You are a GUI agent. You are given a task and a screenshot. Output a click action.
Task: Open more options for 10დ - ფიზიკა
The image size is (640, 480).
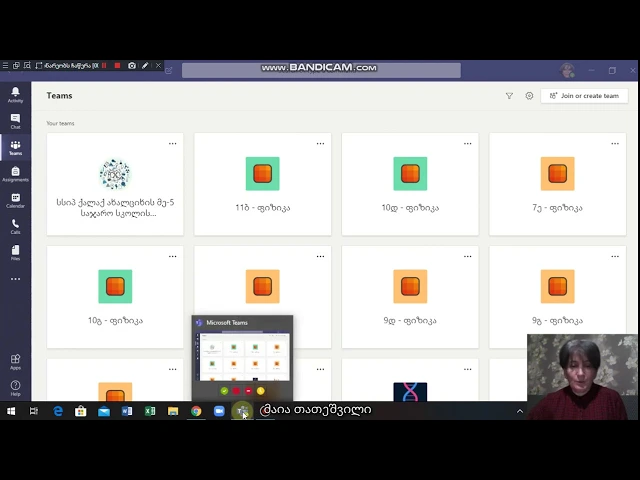(x=468, y=144)
